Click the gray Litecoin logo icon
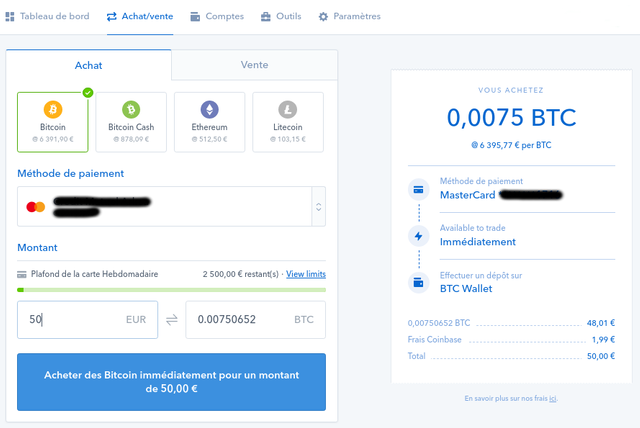The width and height of the screenshot is (640, 428). (288, 109)
